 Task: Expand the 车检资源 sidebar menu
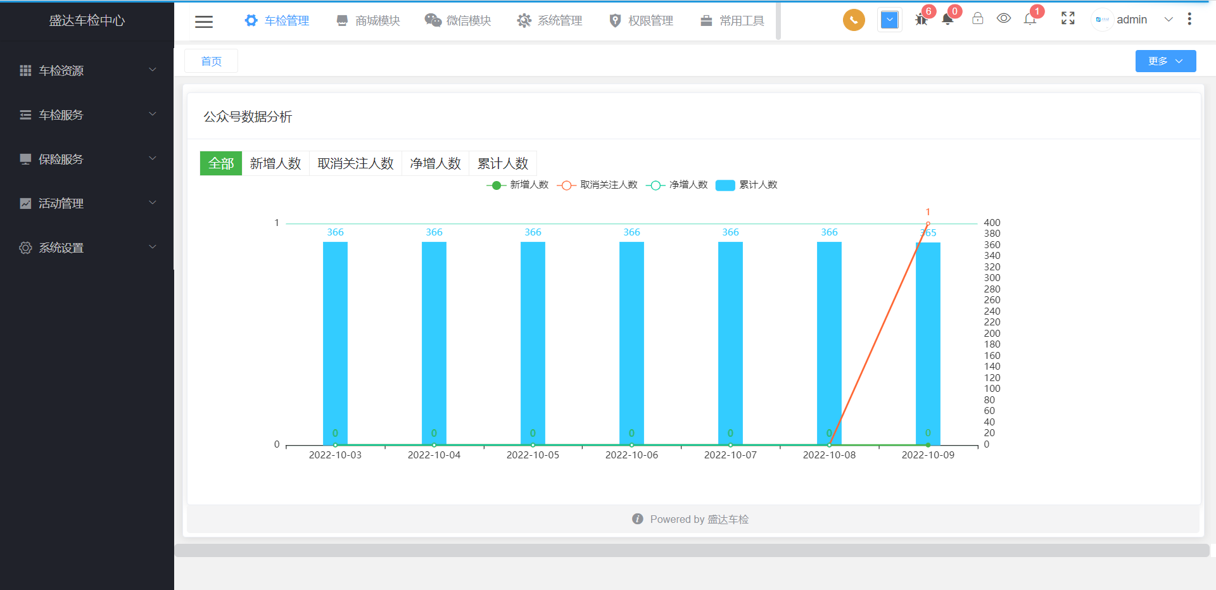tap(87, 71)
